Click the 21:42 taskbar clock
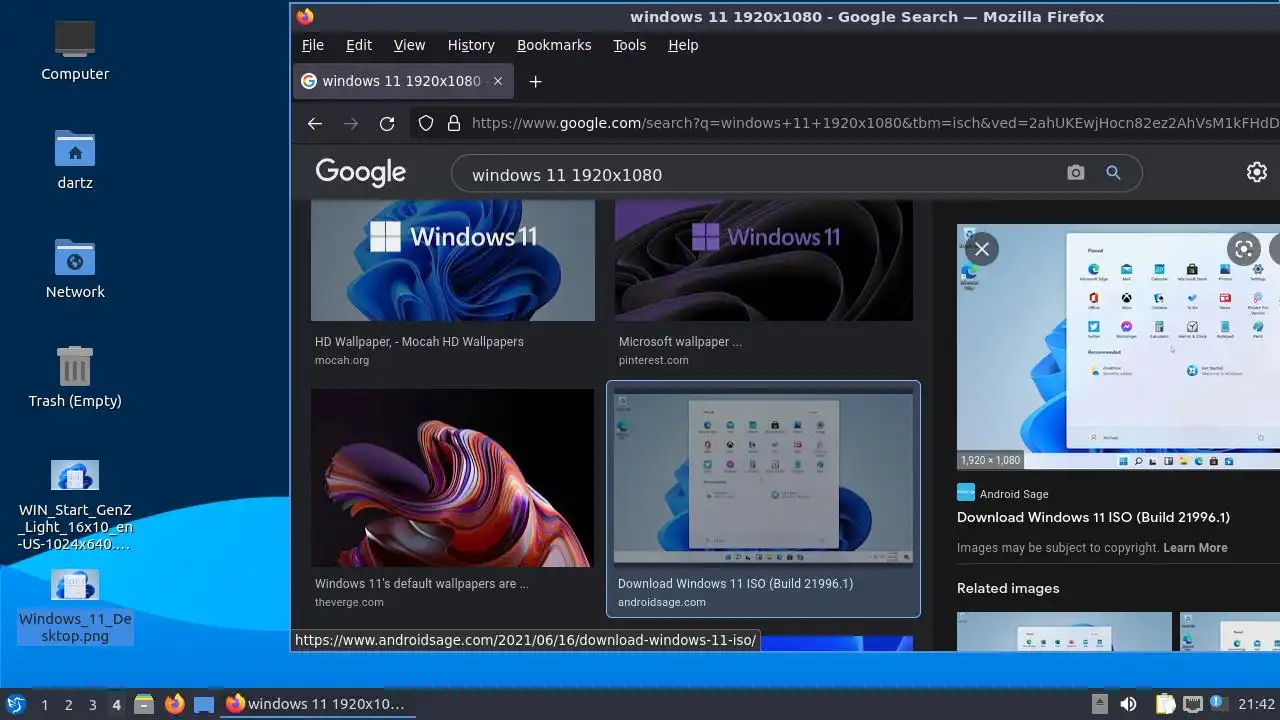The height and width of the screenshot is (720, 1280). coord(1257,705)
